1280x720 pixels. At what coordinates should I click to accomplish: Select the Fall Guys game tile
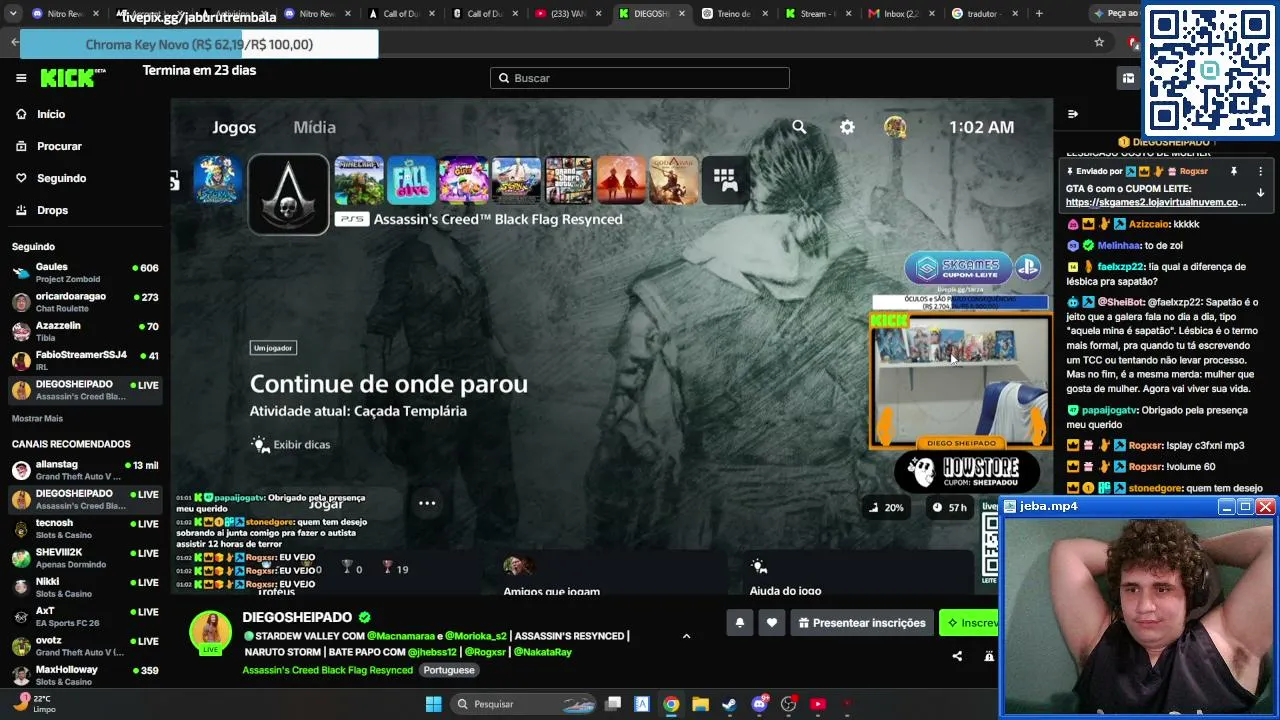411,180
